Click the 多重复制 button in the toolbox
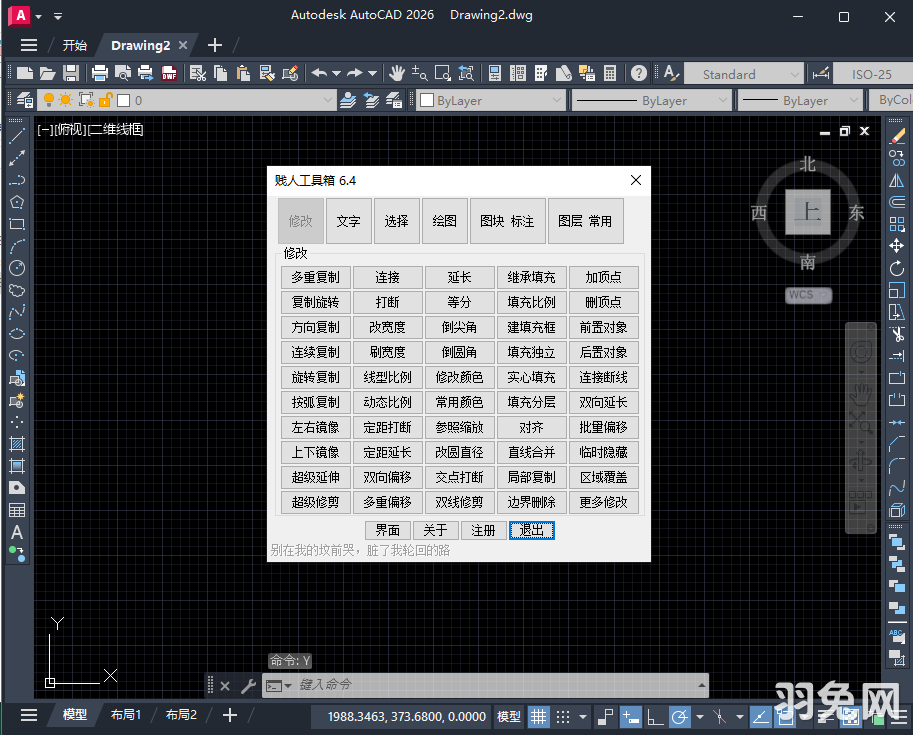The width and height of the screenshot is (913, 735). [315, 277]
